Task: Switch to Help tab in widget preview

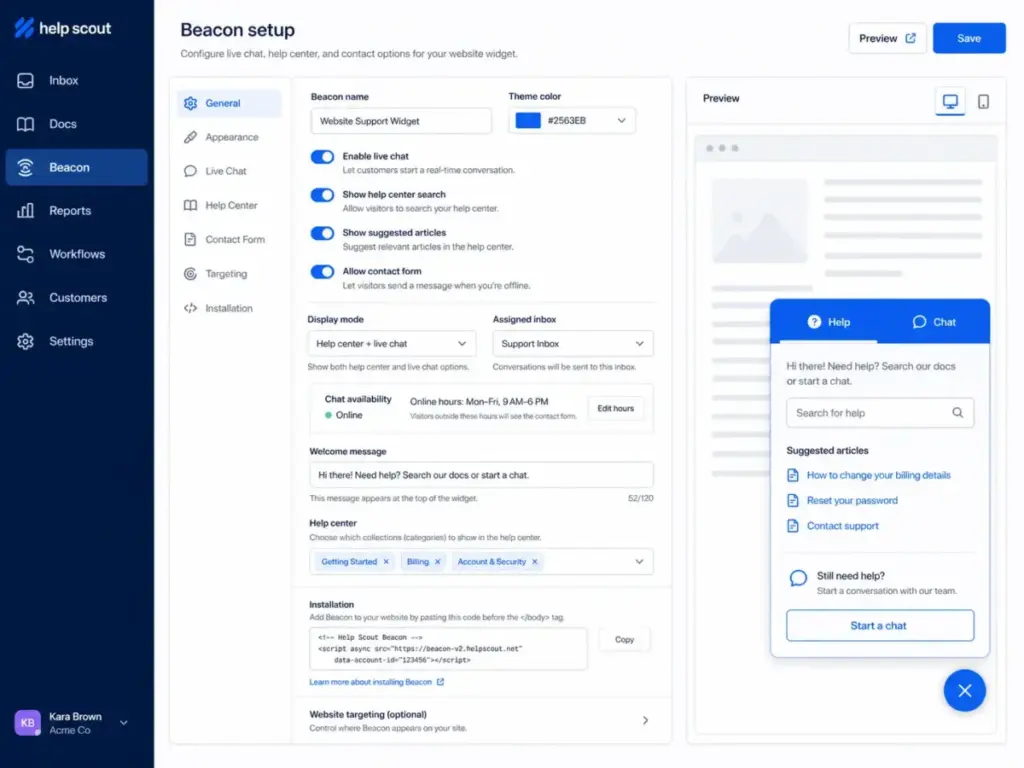Action: click(828, 322)
